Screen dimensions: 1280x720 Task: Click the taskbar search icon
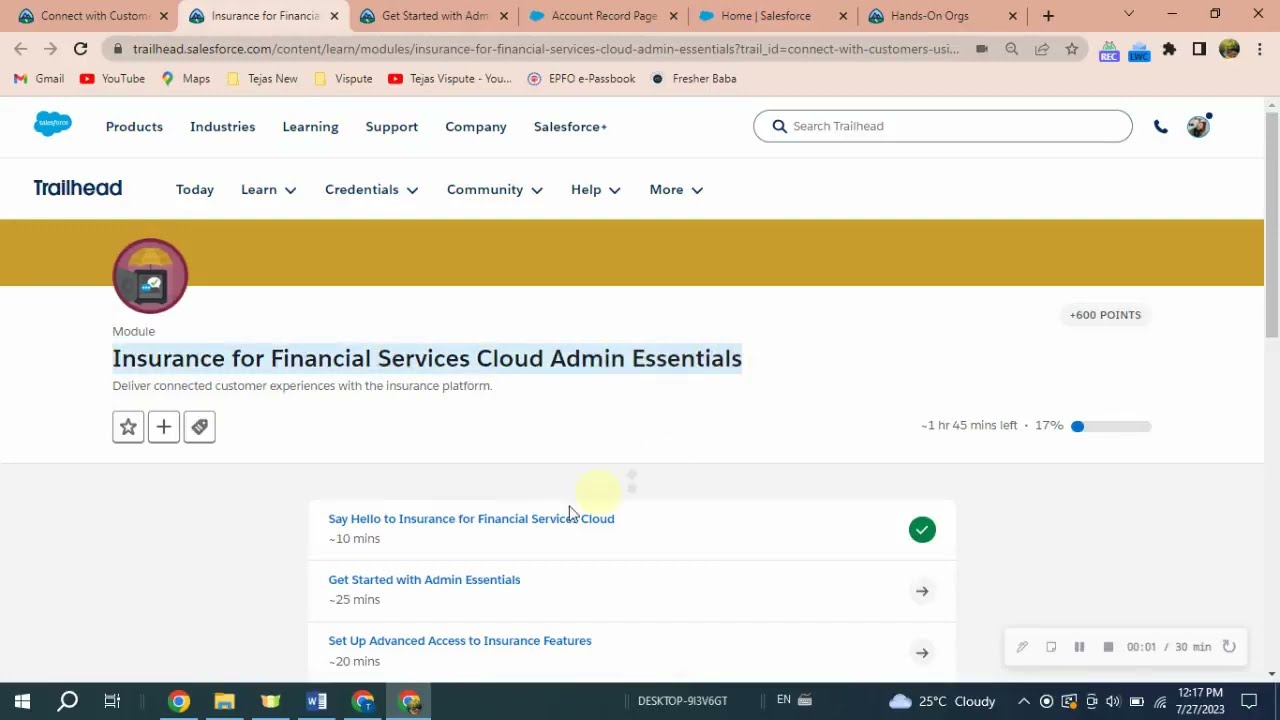point(67,701)
